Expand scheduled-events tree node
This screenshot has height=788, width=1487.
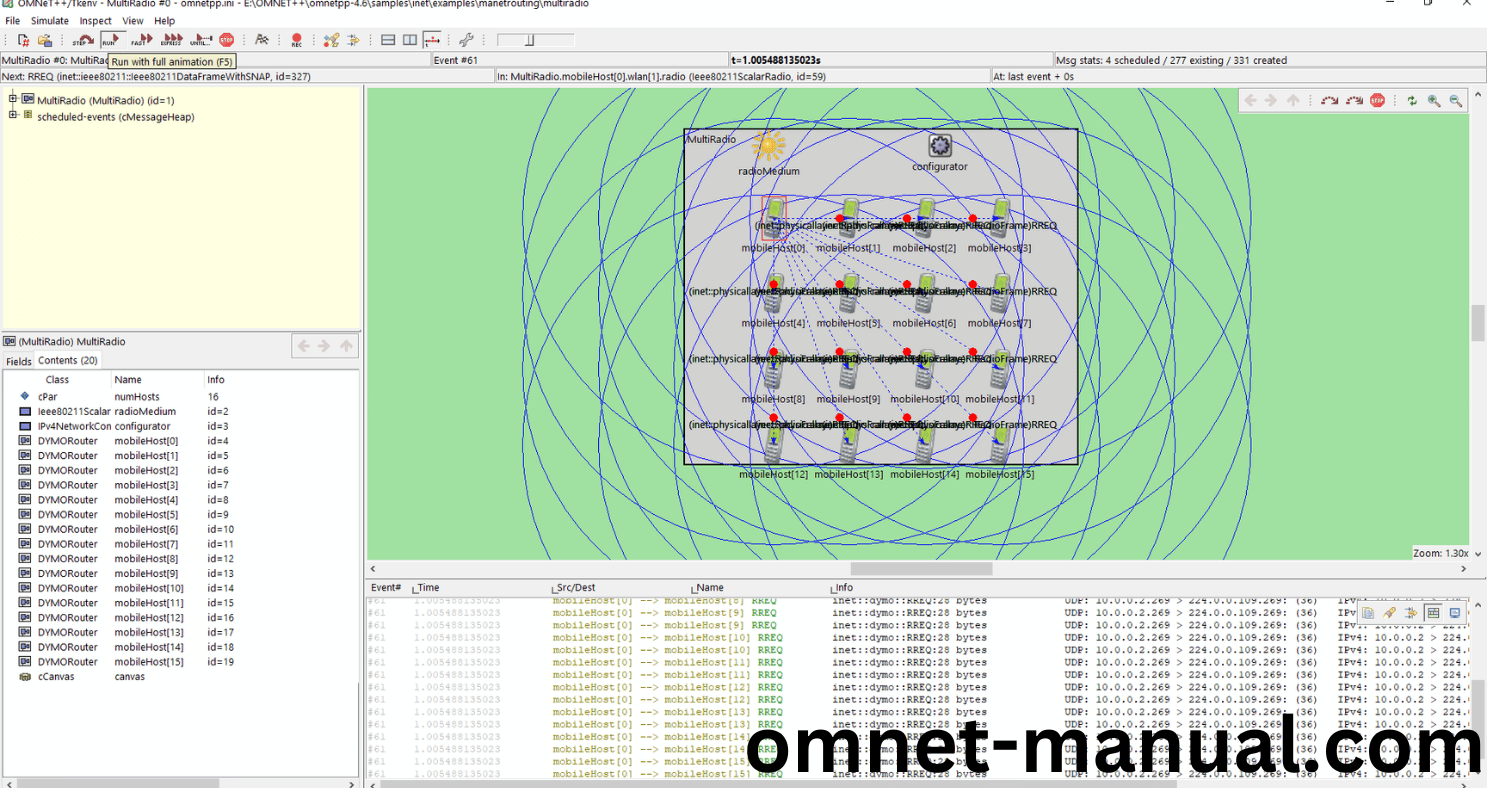pyautogui.click(x=14, y=116)
